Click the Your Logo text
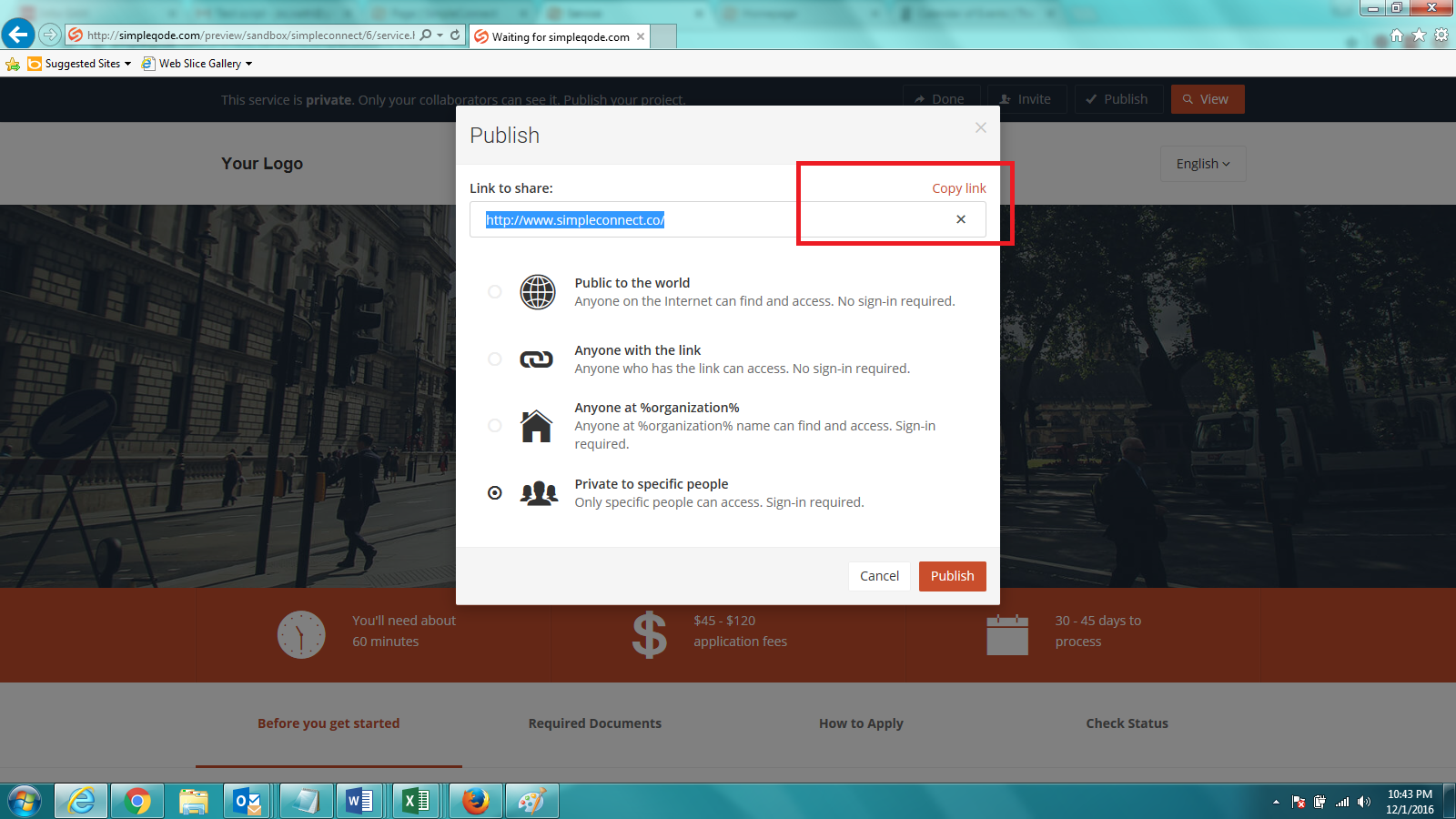 (x=262, y=164)
